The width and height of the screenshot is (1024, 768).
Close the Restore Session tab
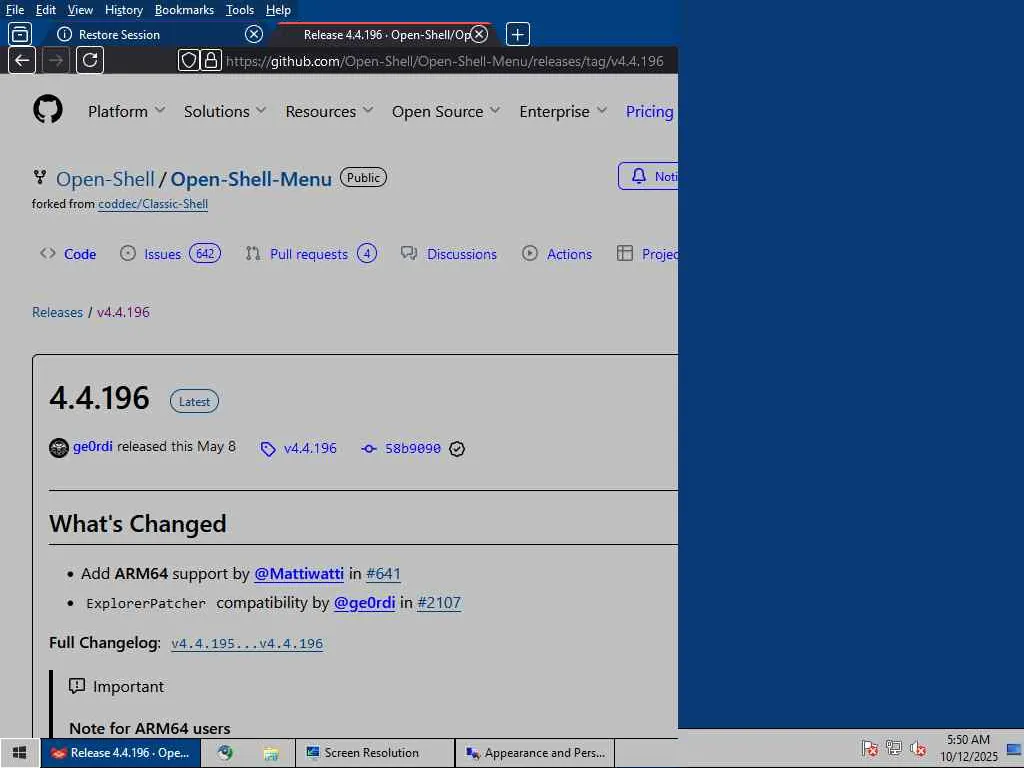point(254,34)
